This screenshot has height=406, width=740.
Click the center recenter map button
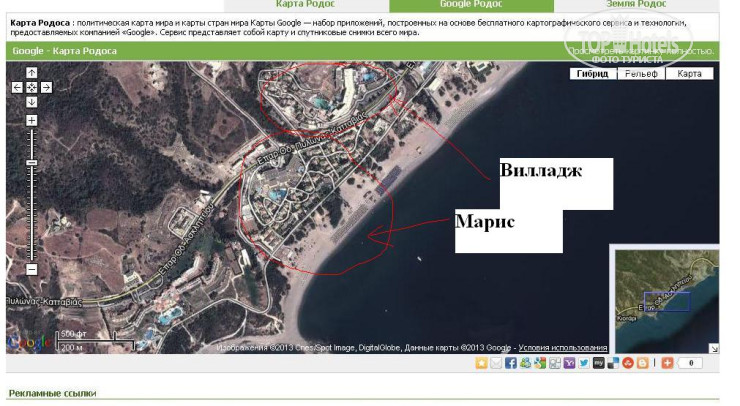tap(32, 87)
